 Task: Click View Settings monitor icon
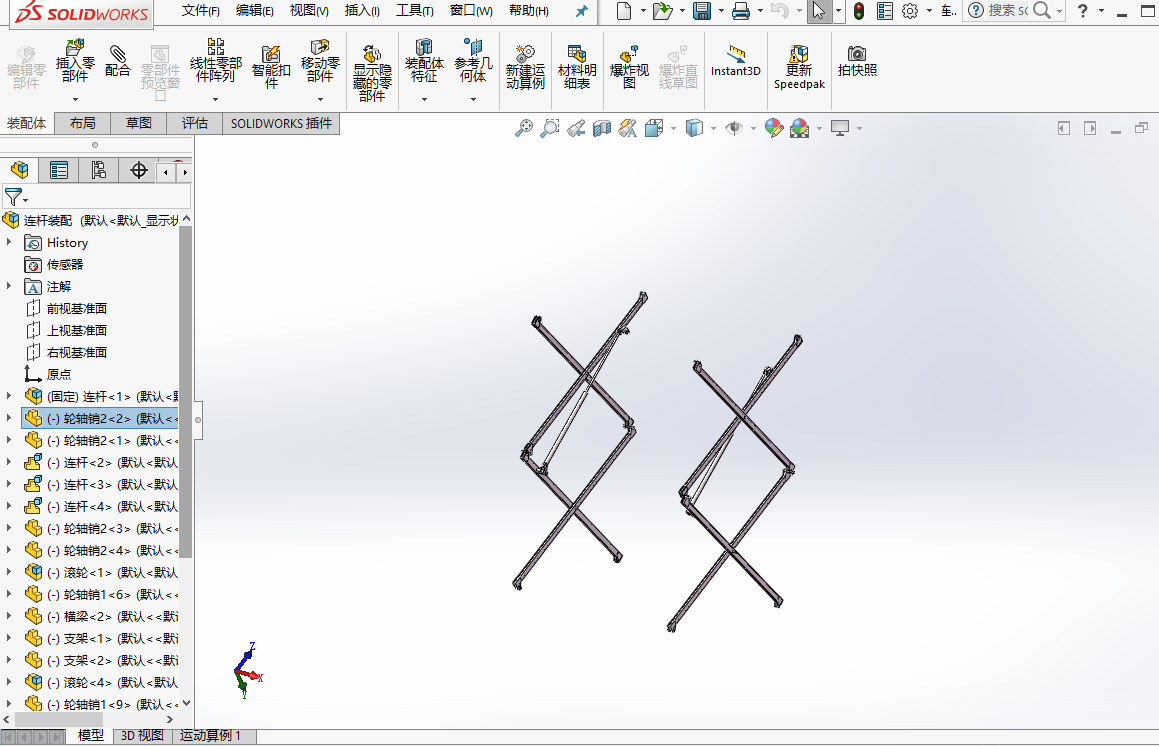pyautogui.click(x=840, y=129)
